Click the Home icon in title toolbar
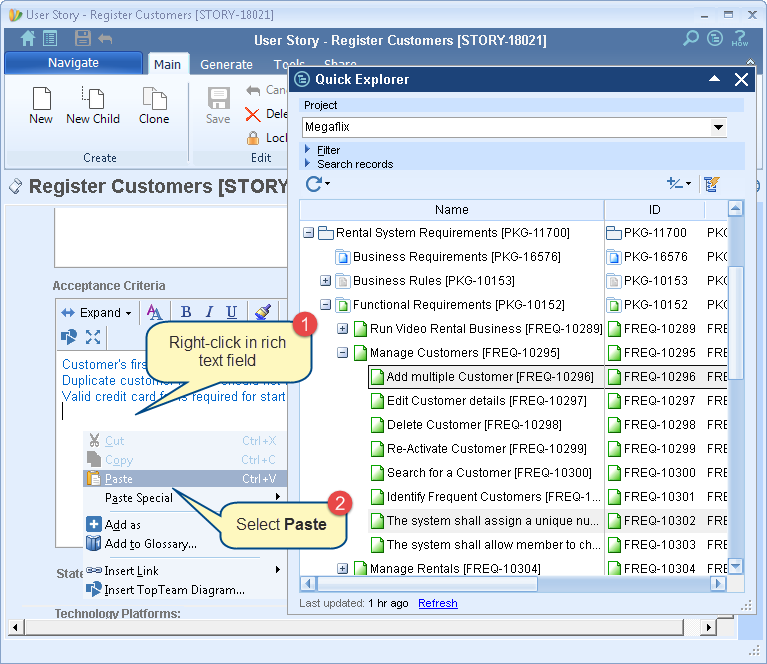Viewport: 767px width, 664px height. 27,39
